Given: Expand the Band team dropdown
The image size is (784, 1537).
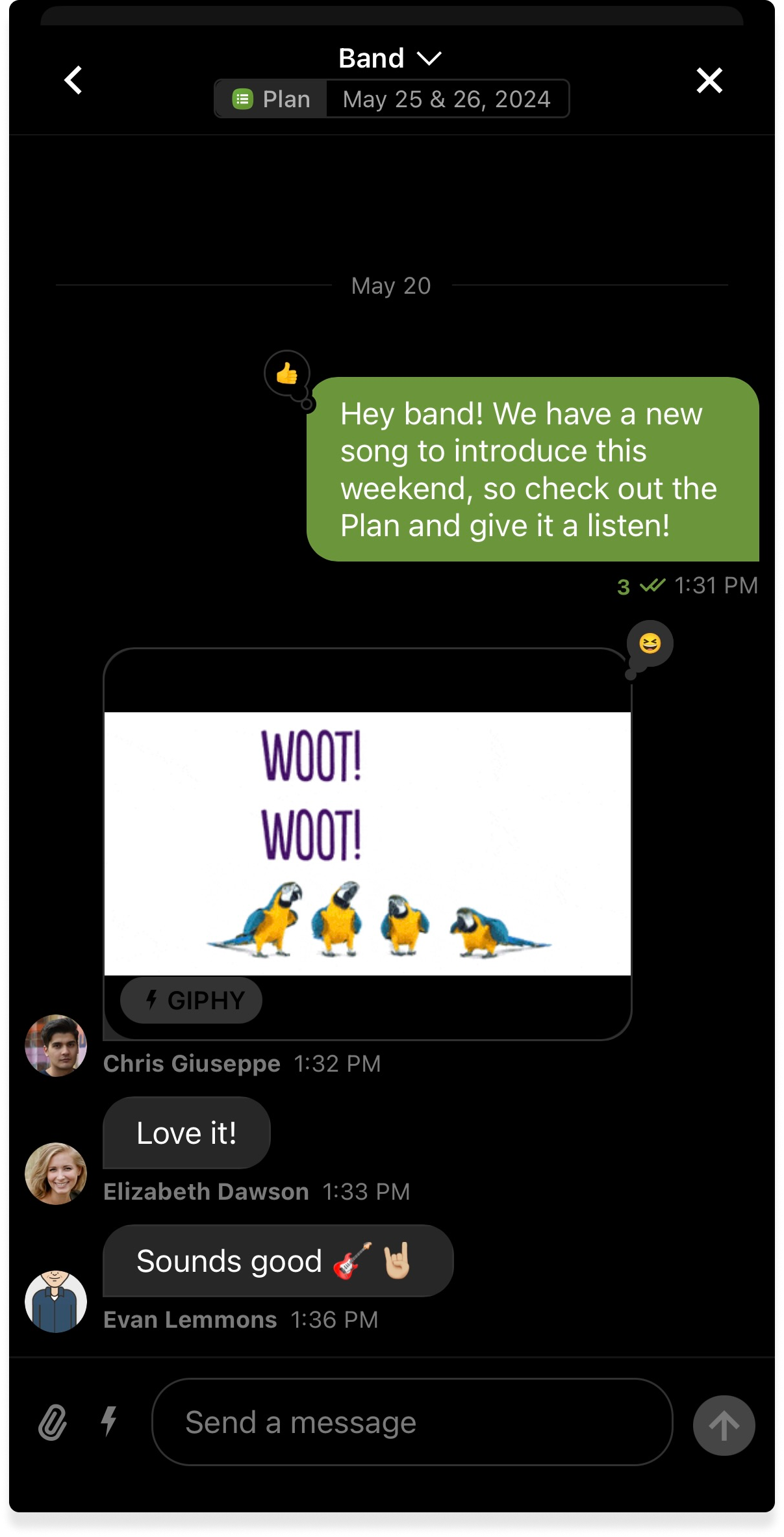Looking at the screenshot, I should 390,58.
